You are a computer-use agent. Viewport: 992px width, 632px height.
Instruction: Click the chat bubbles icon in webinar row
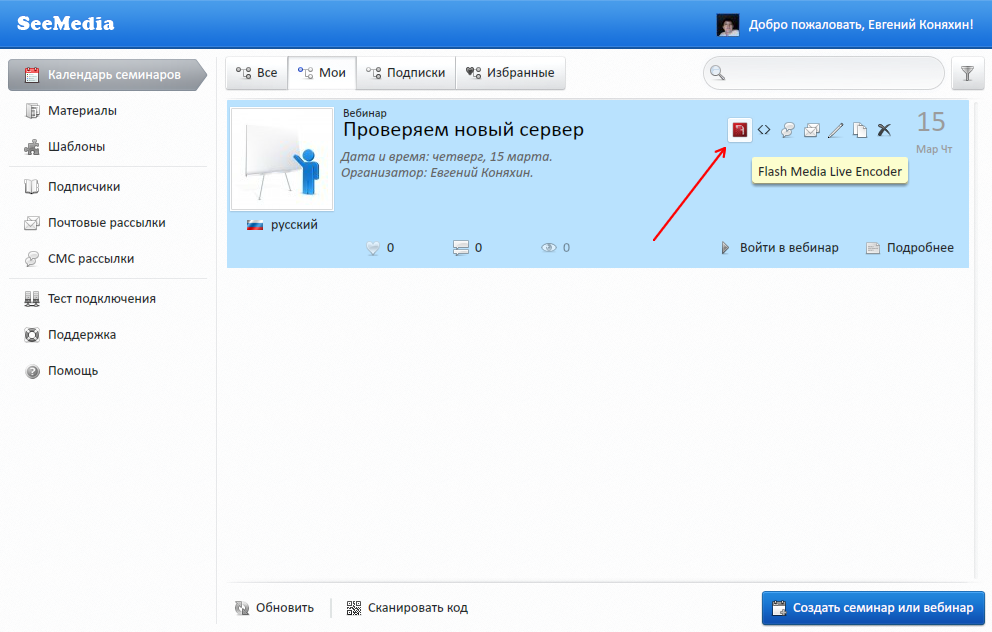pos(788,130)
